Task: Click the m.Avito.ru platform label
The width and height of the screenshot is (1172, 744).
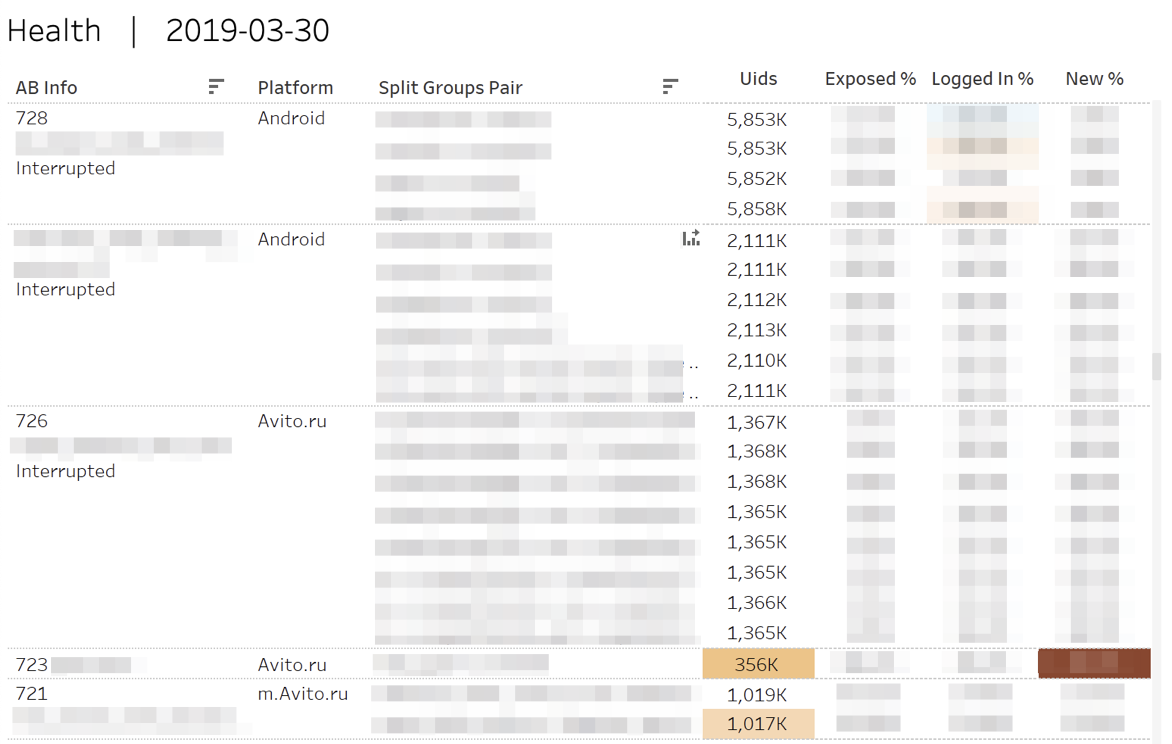Action: click(x=303, y=693)
